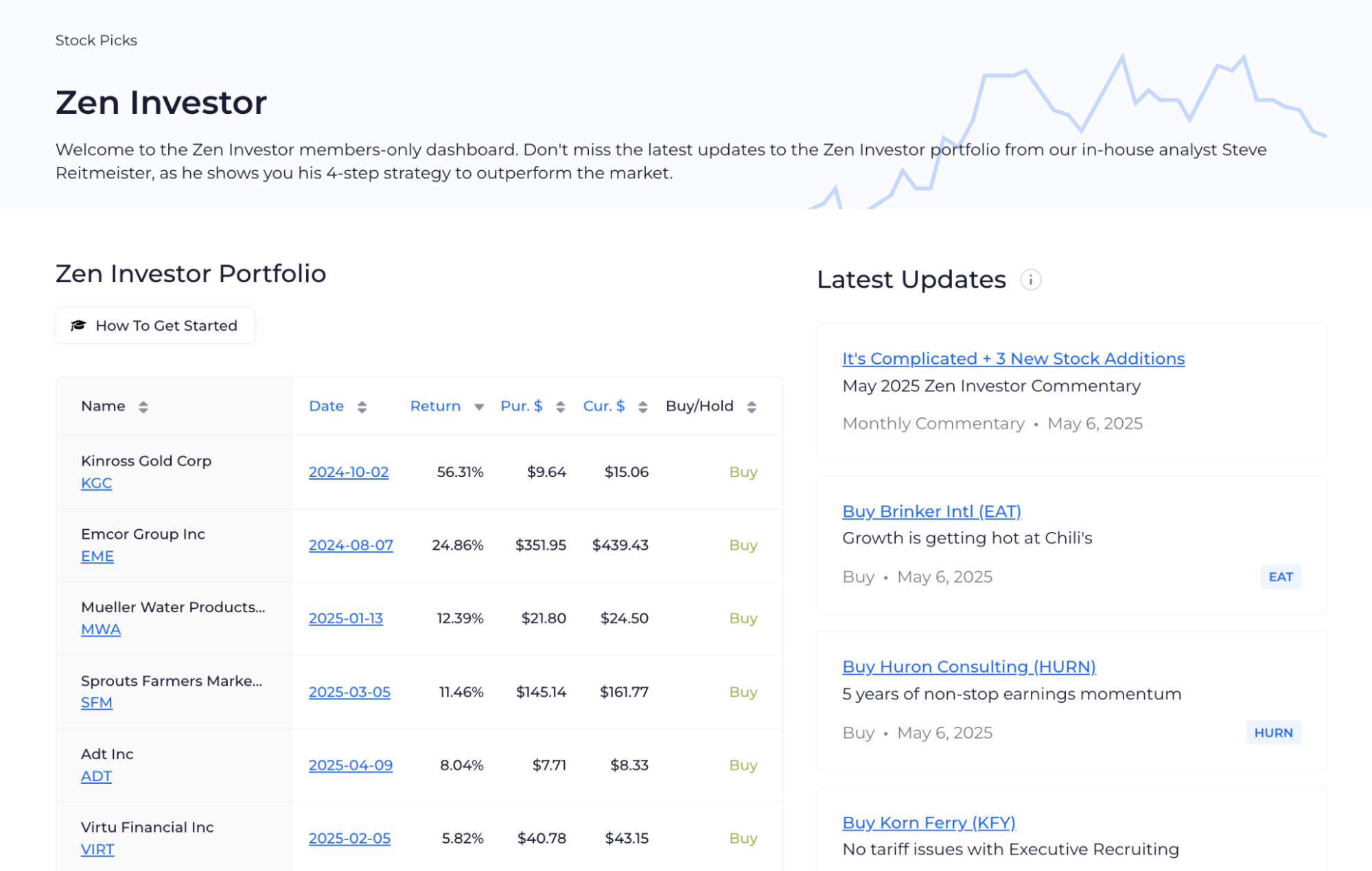Select the Virtu Financial Inc name
This screenshot has width=1372, height=871.
(x=148, y=828)
